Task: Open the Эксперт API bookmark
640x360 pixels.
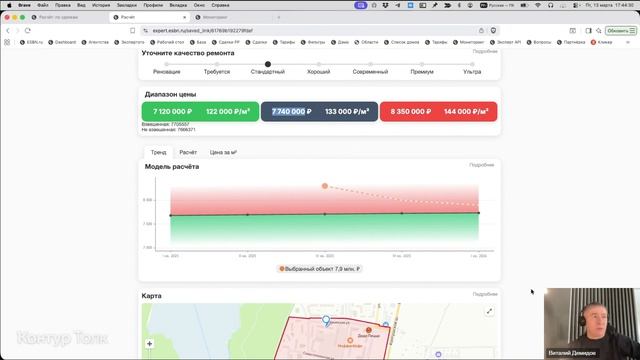Action: coord(505,42)
